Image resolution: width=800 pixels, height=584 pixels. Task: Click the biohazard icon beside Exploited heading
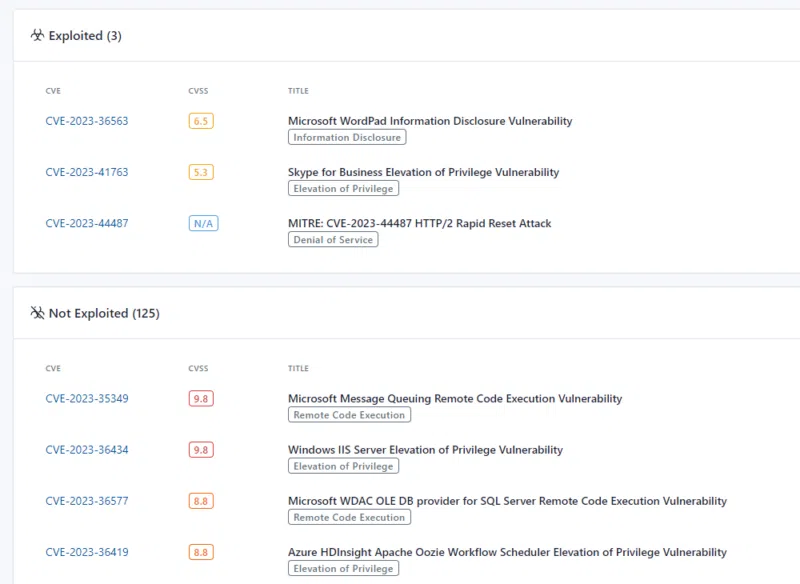pyautogui.click(x=37, y=35)
